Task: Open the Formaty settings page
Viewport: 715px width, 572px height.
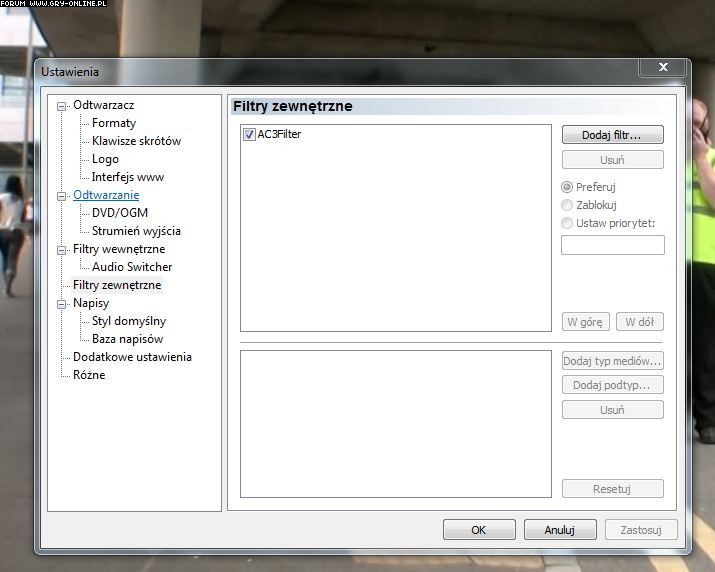Action: click(x=114, y=123)
